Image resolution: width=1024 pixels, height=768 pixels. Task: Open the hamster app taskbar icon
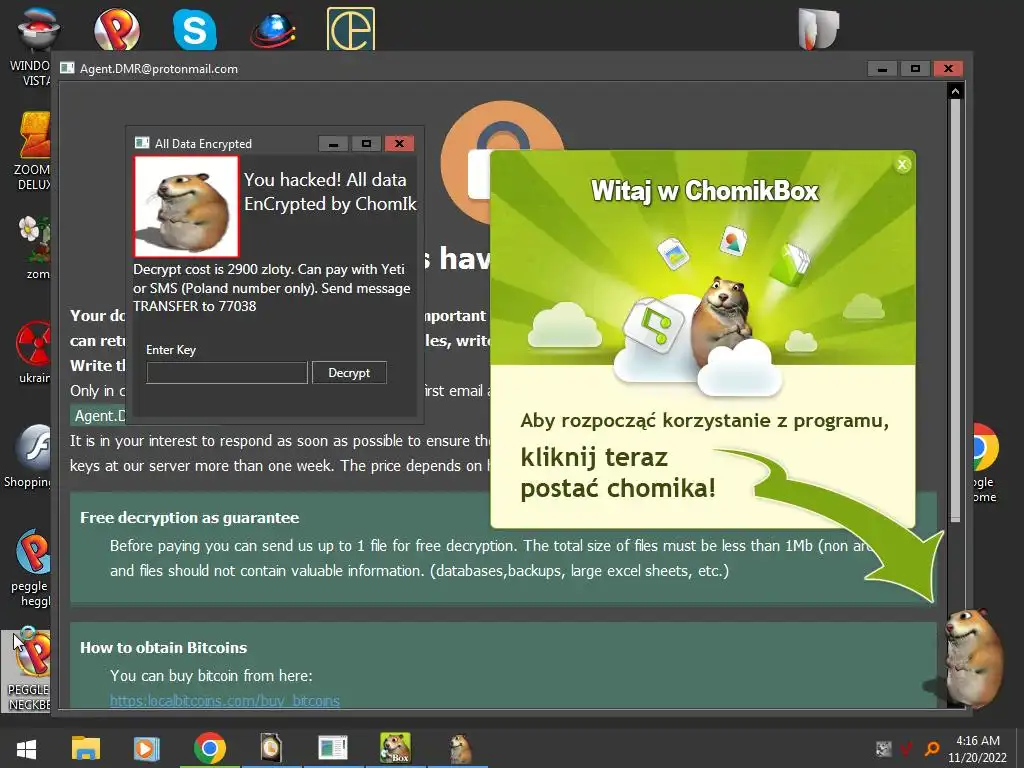point(460,749)
